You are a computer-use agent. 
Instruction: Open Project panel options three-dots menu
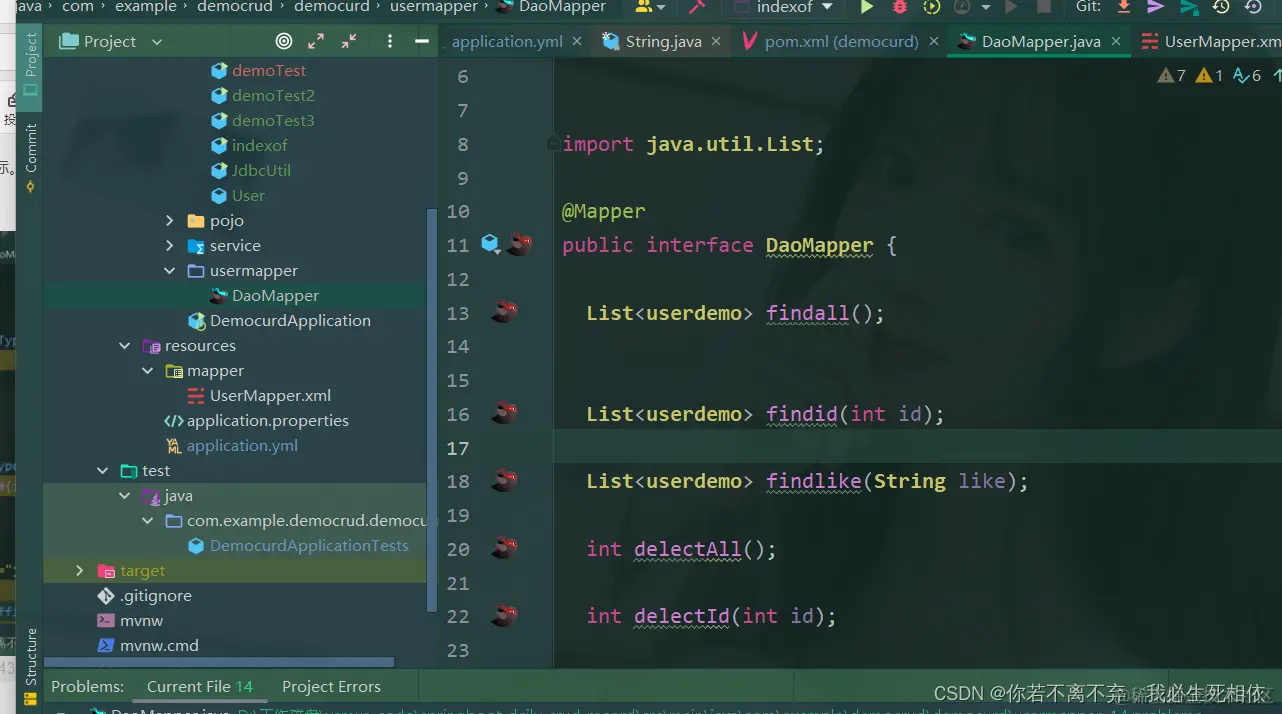[x=390, y=41]
